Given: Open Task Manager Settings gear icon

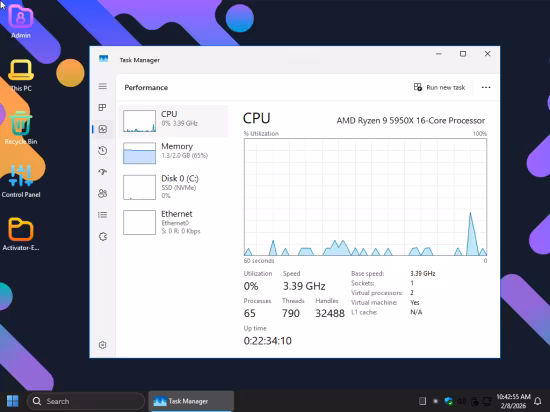Looking at the screenshot, I should (x=102, y=345).
